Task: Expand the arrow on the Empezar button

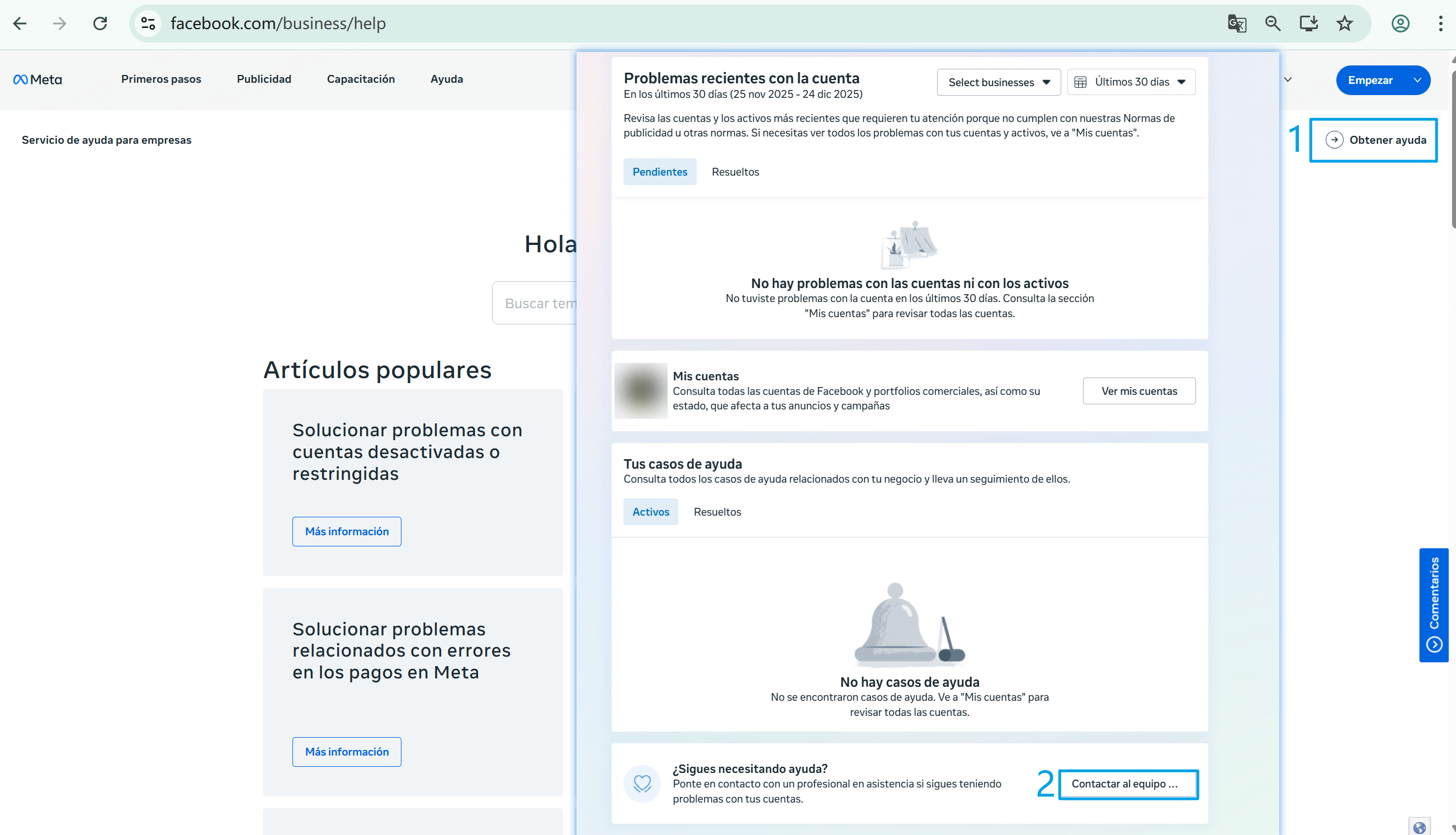Action: point(1417,81)
